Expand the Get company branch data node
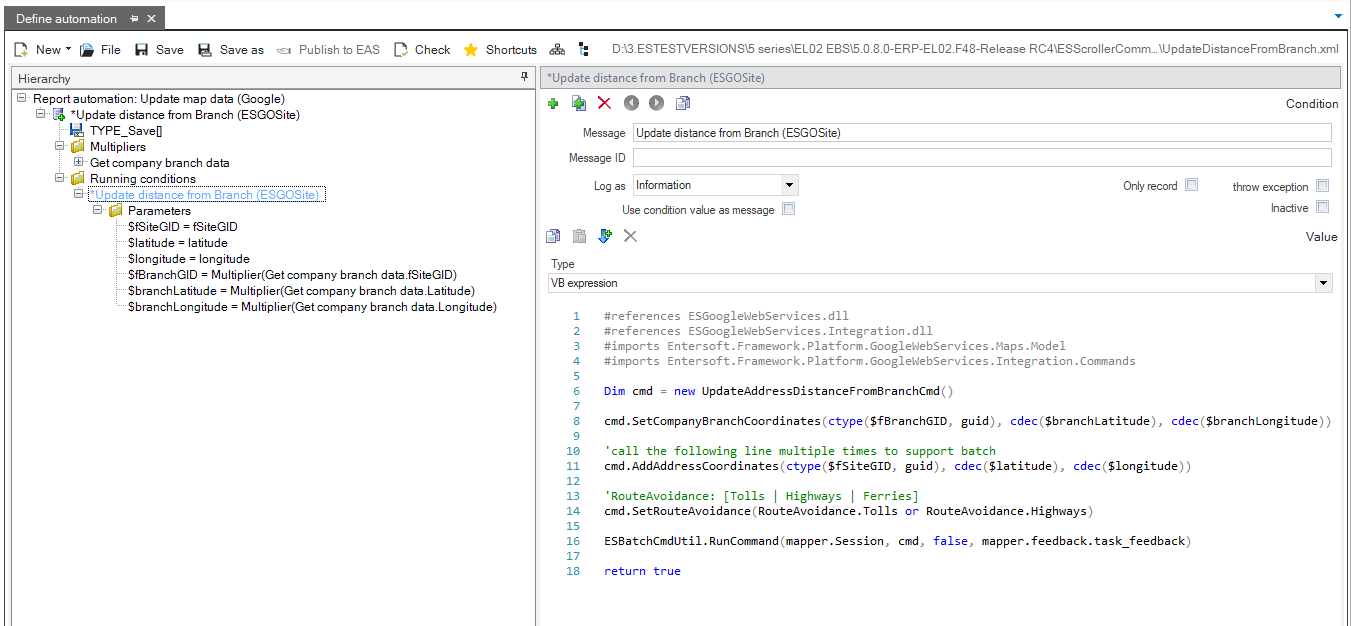 pyautogui.click(x=79, y=162)
